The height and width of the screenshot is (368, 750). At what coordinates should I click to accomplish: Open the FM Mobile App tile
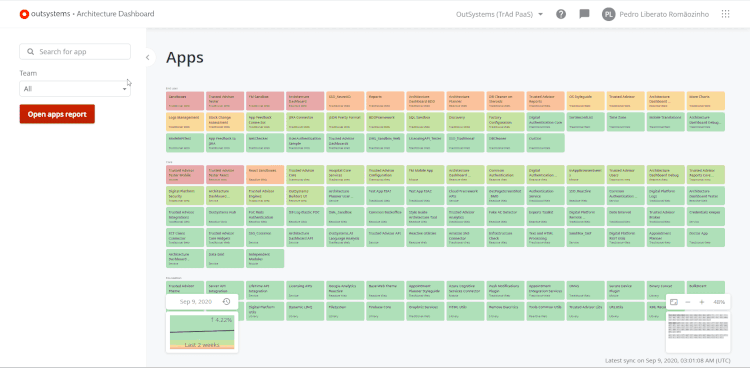click(426, 175)
